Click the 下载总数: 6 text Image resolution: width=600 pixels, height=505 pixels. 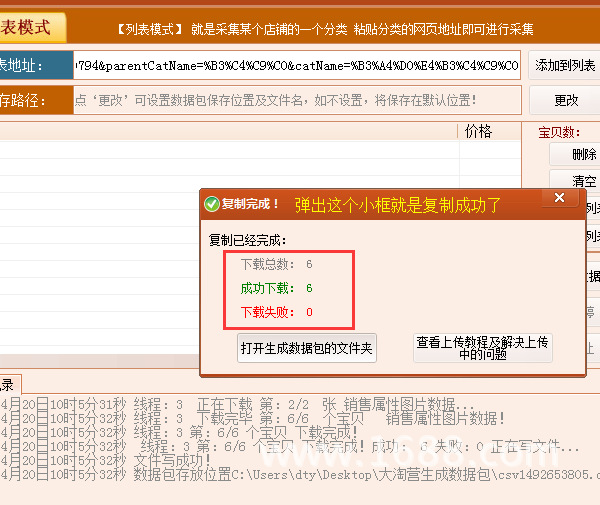[x=276, y=264]
